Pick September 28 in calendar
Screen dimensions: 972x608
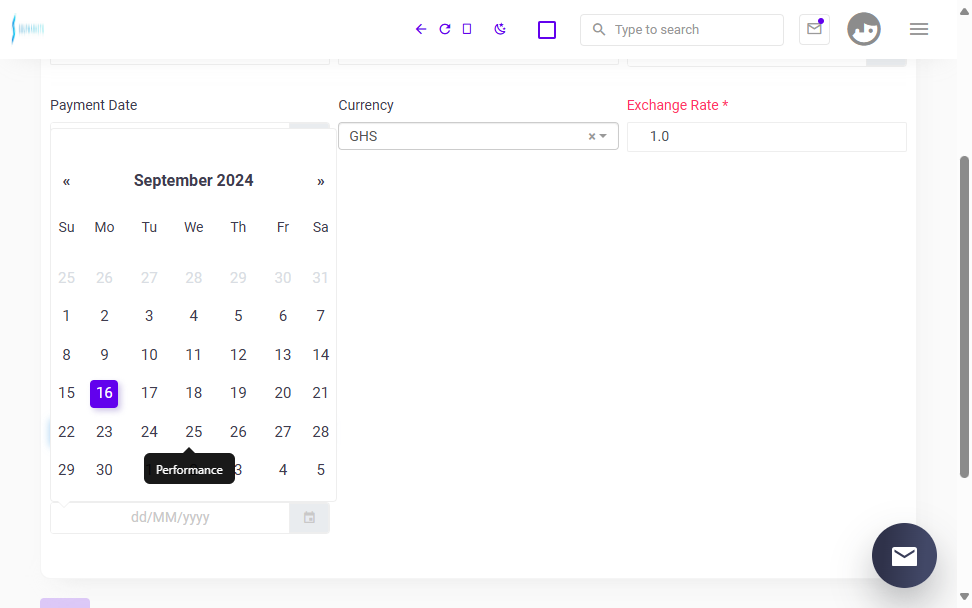tap(320, 431)
